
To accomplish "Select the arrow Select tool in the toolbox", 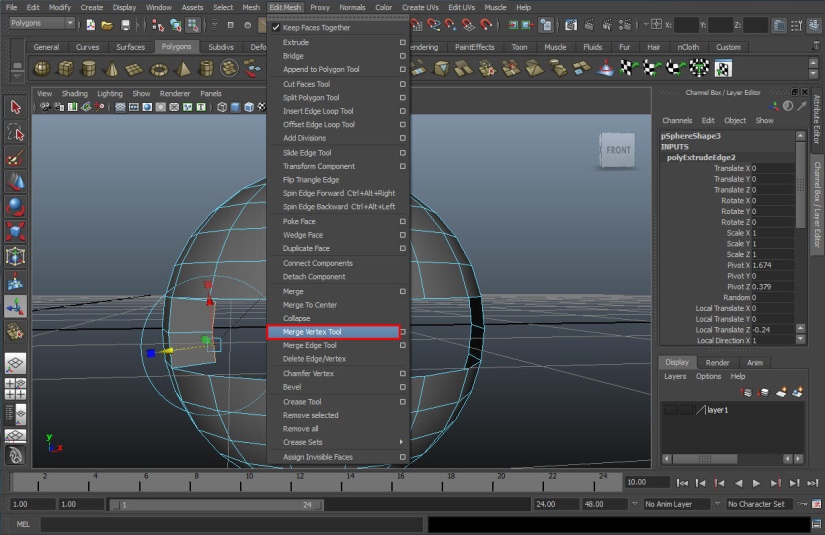I will pyautogui.click(x=15, y=107).
